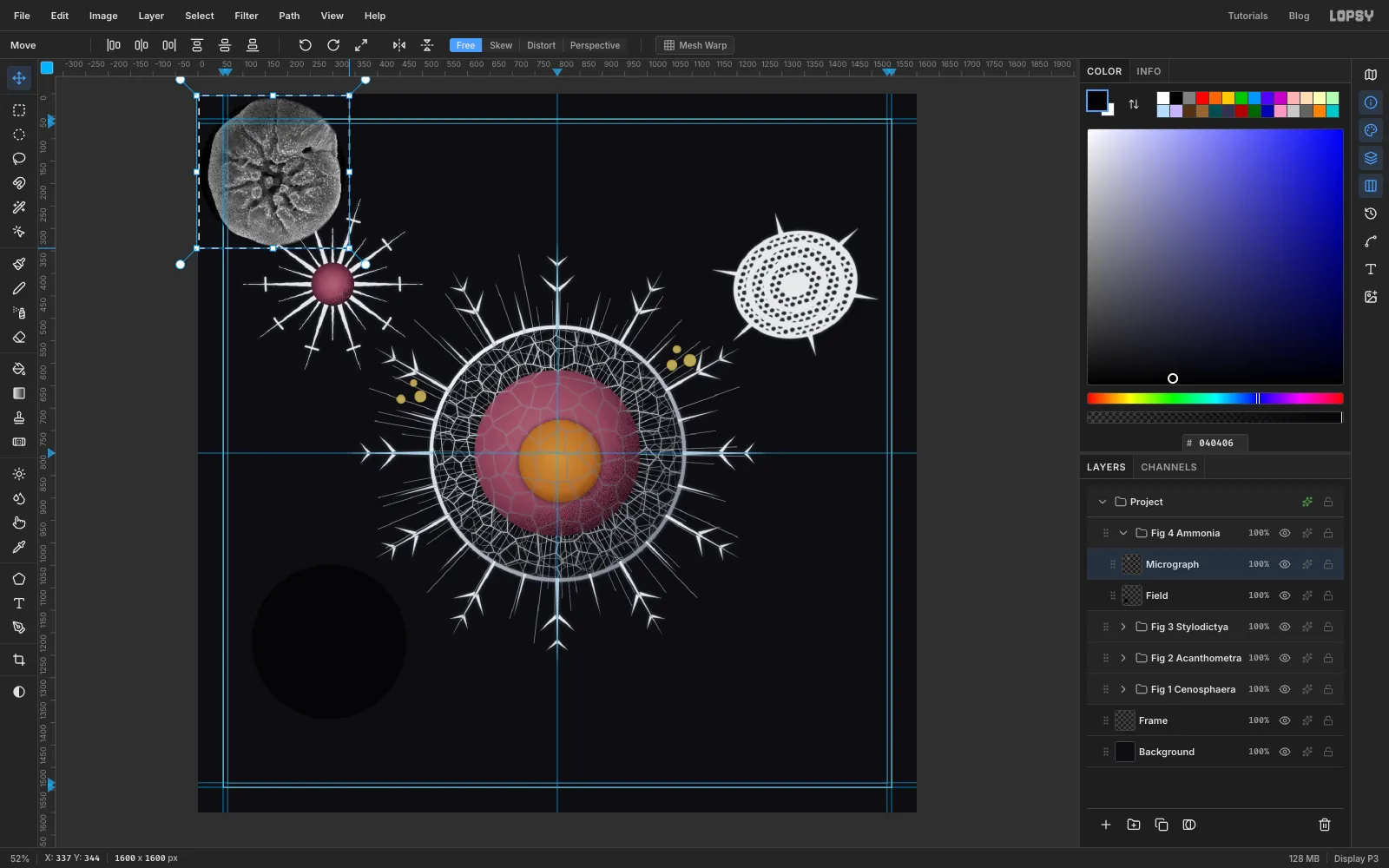The height and width of the screenshot is (868, 1389).
Task: Select the Eraser tool
Action: point(19,337)
